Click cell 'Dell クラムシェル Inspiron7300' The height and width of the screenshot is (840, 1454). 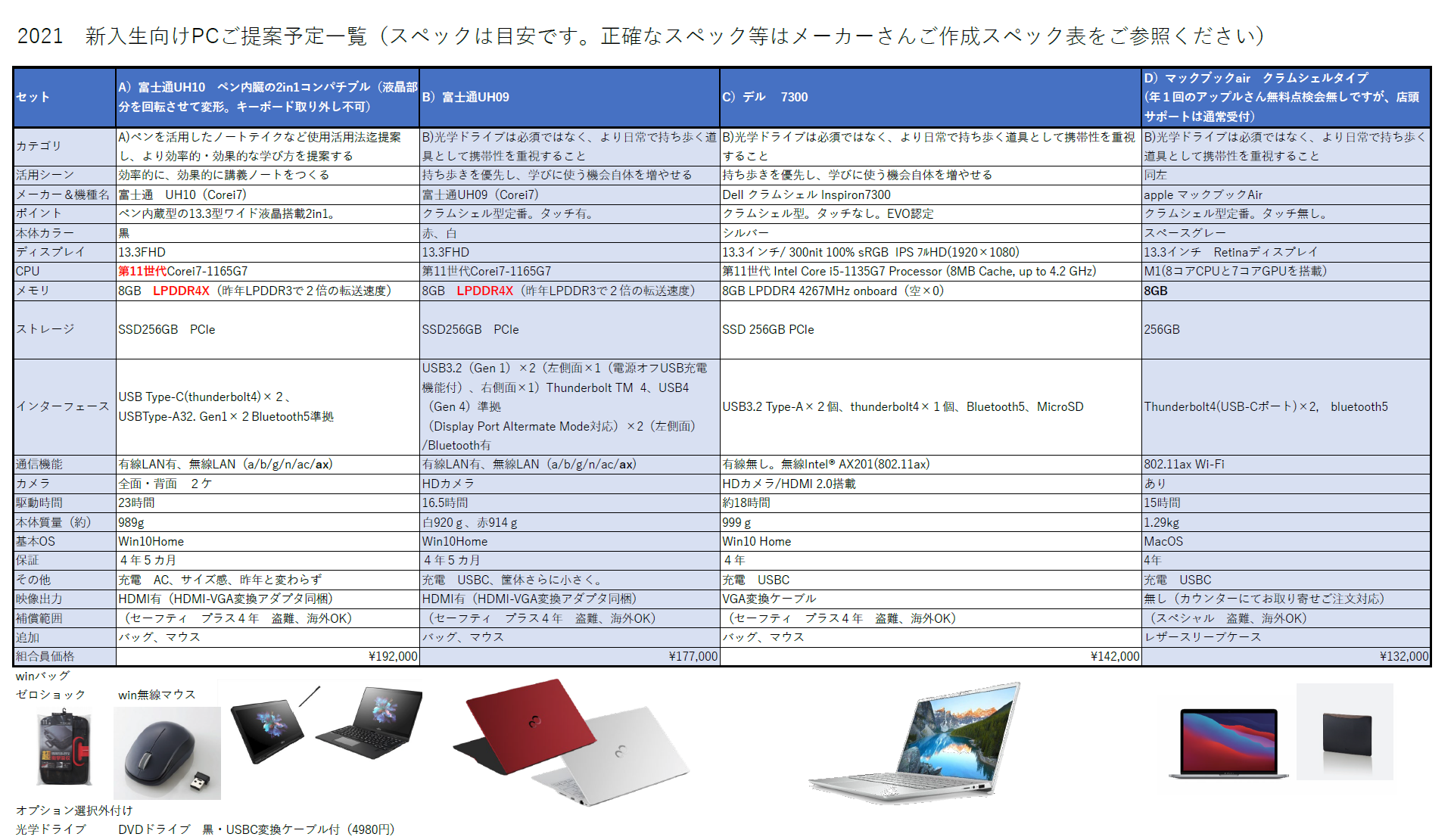point(930,194)
